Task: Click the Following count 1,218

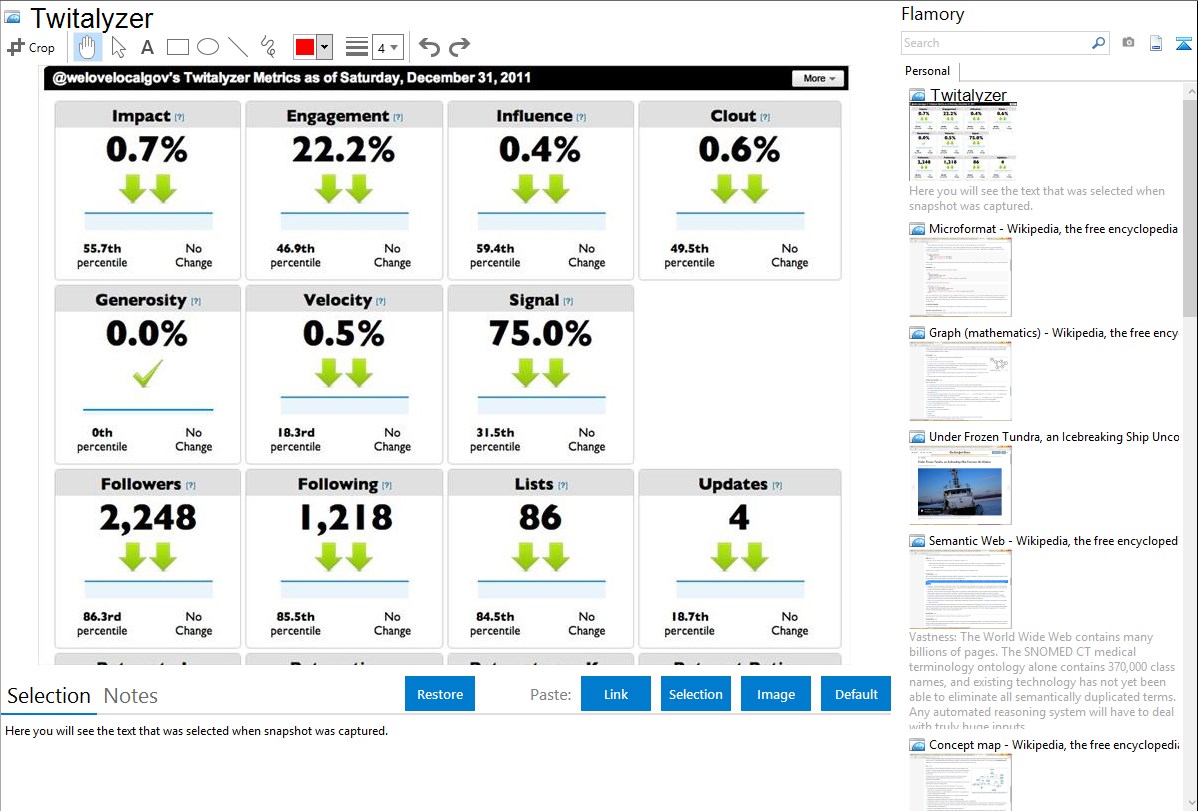Action: point(345,517)
